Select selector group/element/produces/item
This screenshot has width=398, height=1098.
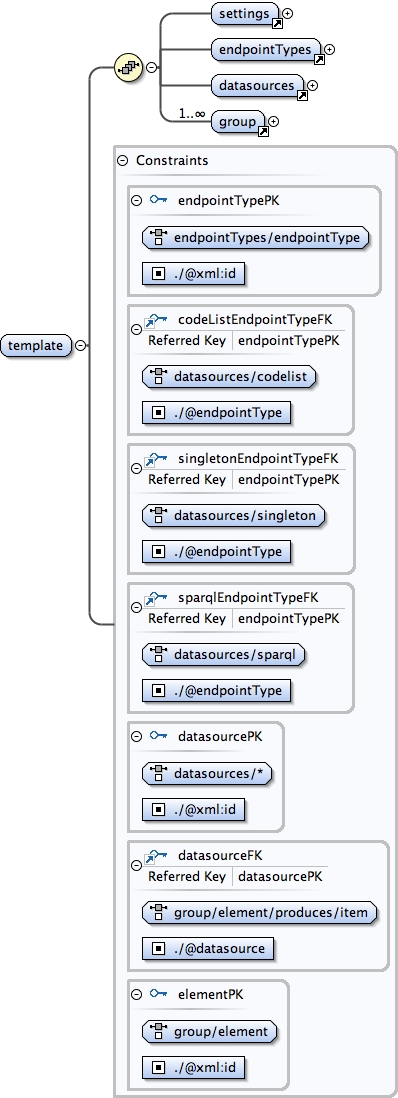260,912
